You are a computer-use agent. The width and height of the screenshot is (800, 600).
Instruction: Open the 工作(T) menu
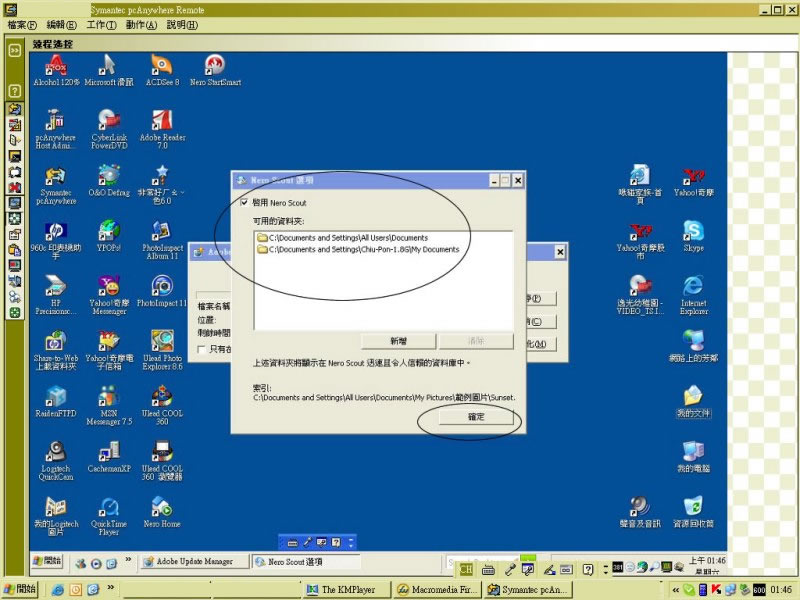(101, 25)
